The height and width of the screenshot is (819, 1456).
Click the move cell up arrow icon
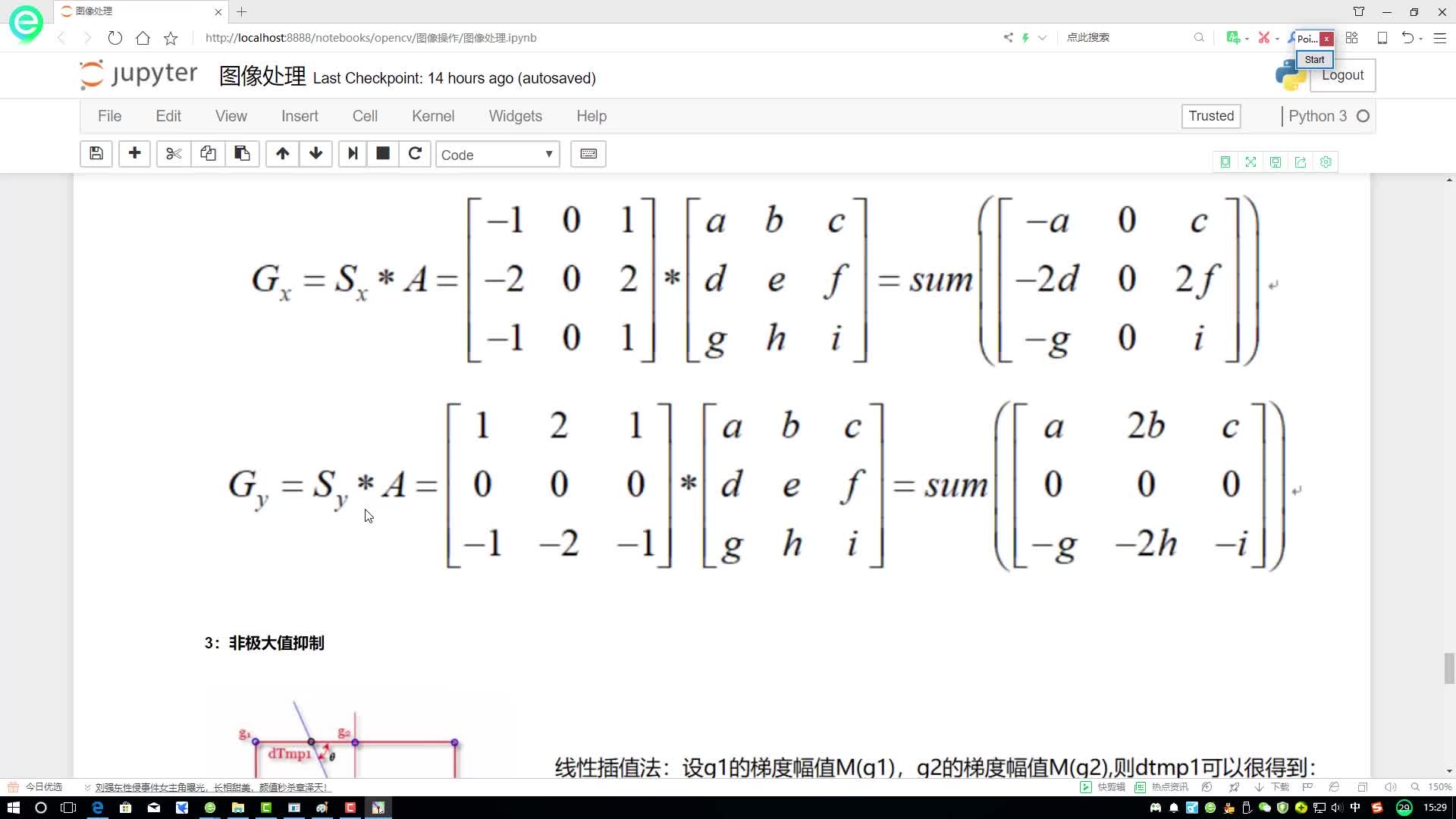tap(281, 153)
